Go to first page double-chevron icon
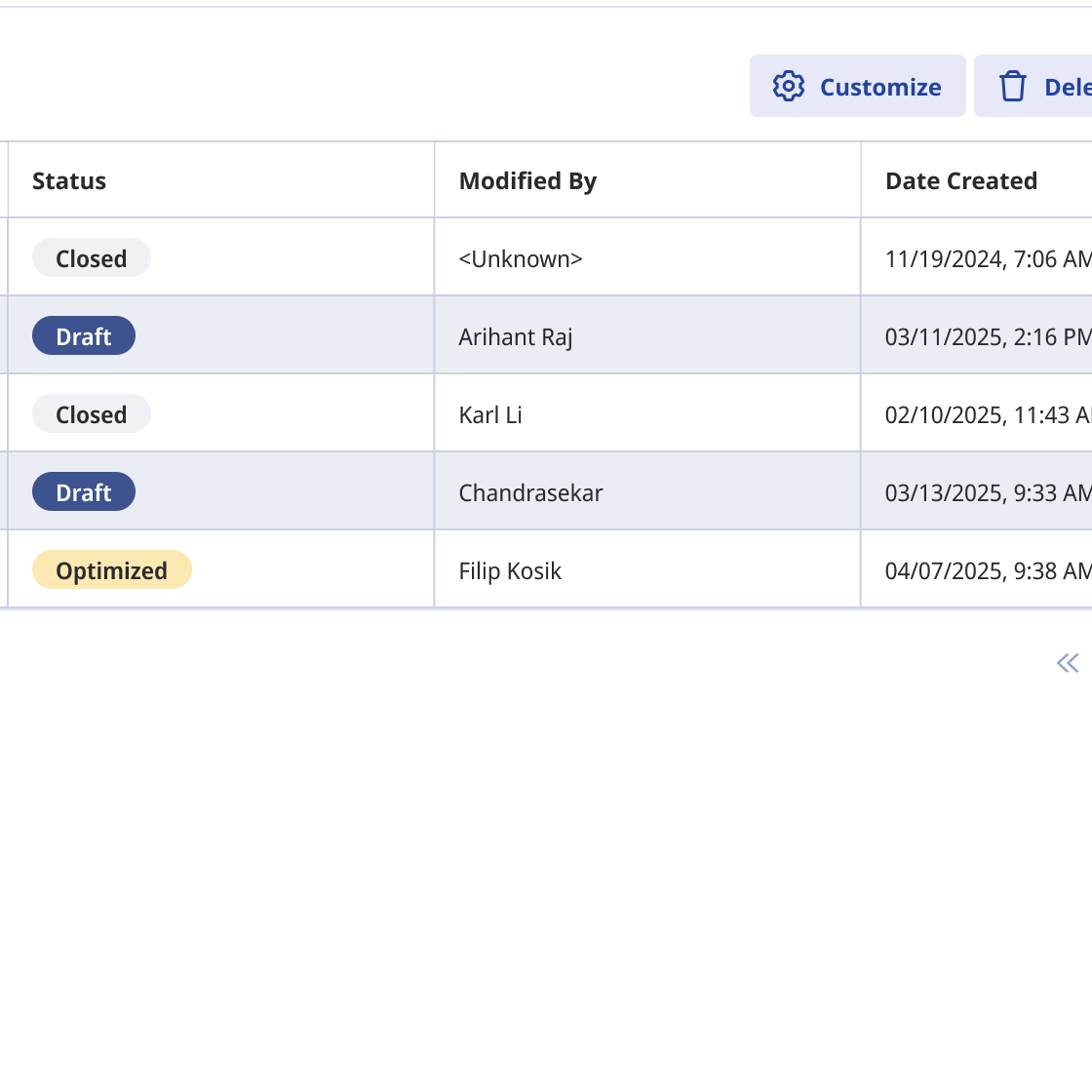The width and height of the screenshot is (1092, 1092). 1068,663
